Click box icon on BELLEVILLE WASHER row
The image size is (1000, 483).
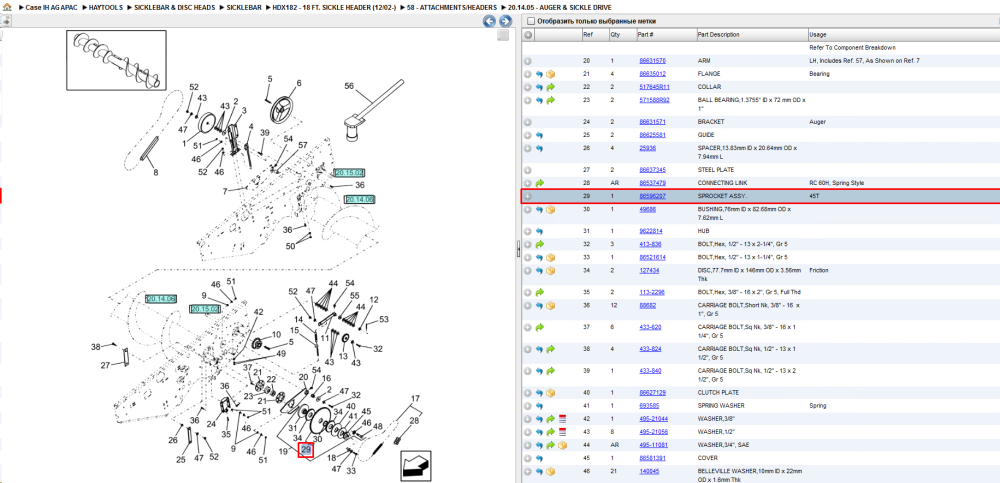[551, 472]
